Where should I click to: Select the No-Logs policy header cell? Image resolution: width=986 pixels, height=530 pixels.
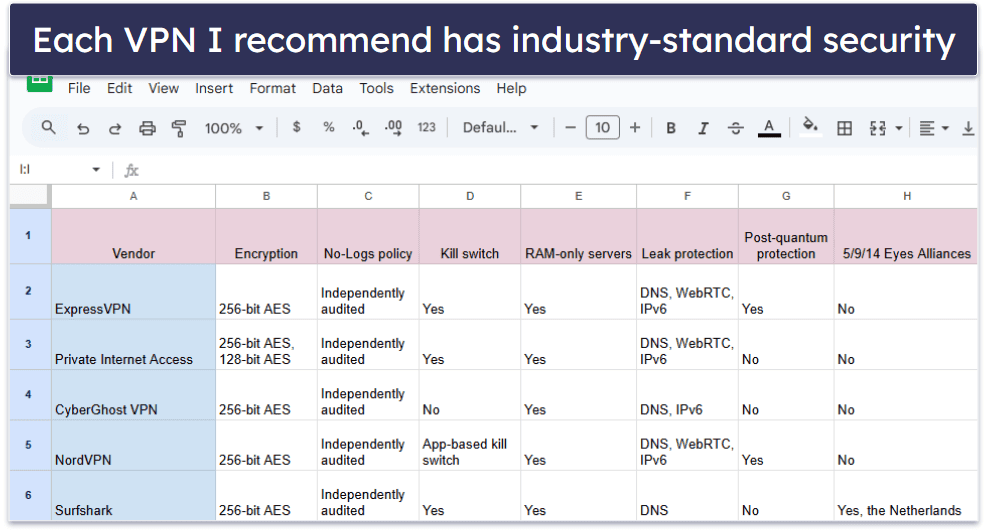pyautogui.click(x=368, y=236)
